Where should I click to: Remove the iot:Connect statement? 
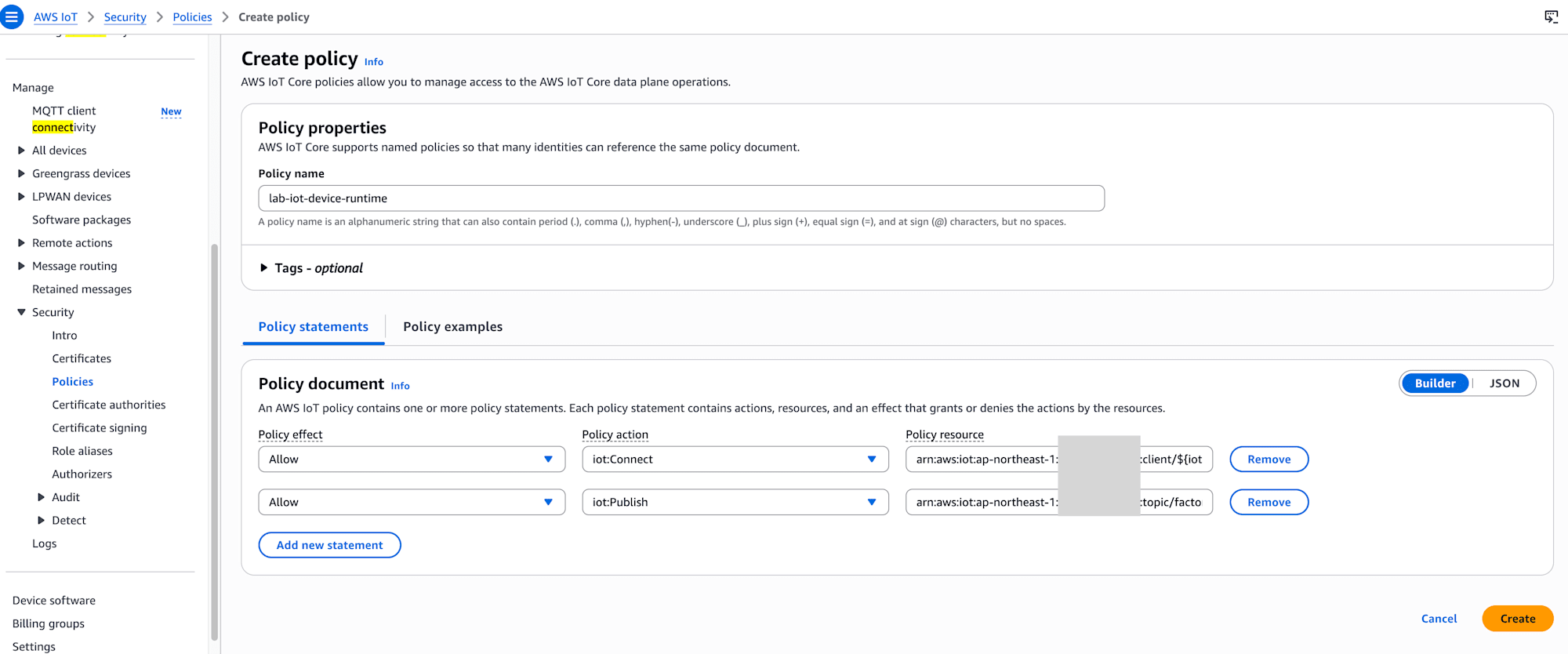(x=1269, y=460)
